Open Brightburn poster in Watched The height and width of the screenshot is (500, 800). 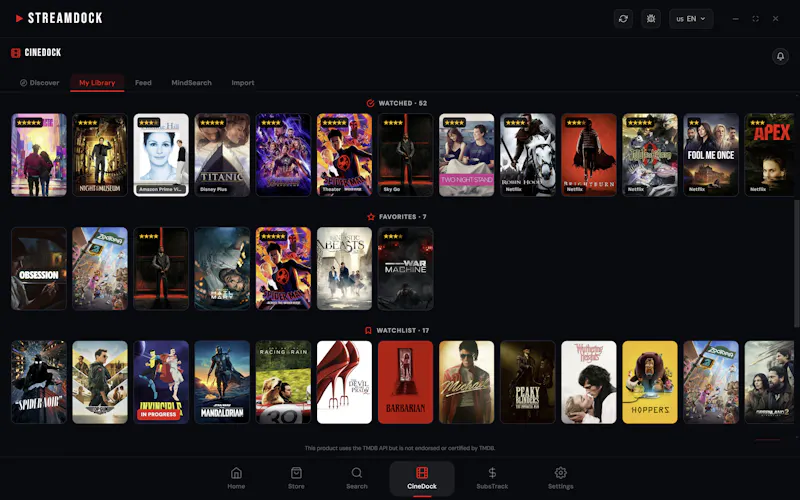coord(589,155)
